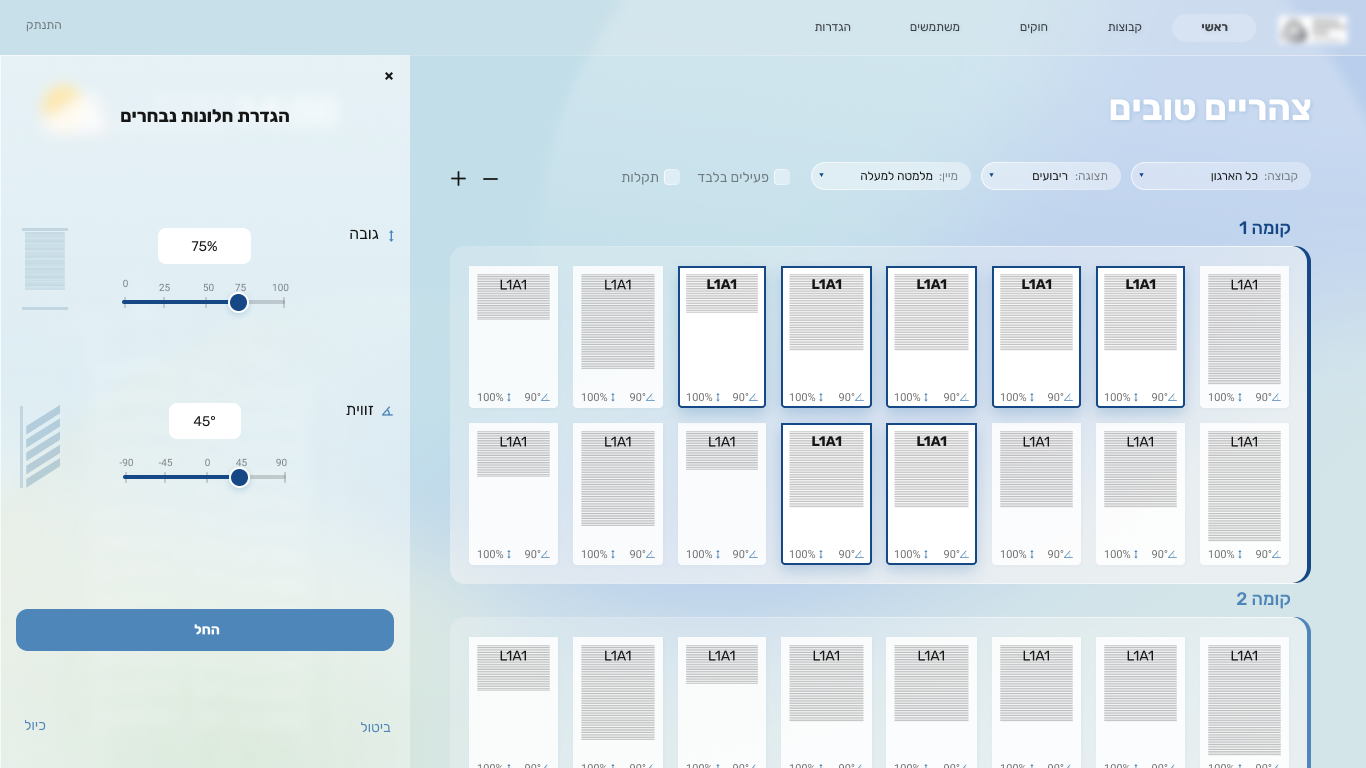This screenshot has width=1366, height=768.
Task: Switch to the קבוצות navigation tab
Action: pos(1125,27)
